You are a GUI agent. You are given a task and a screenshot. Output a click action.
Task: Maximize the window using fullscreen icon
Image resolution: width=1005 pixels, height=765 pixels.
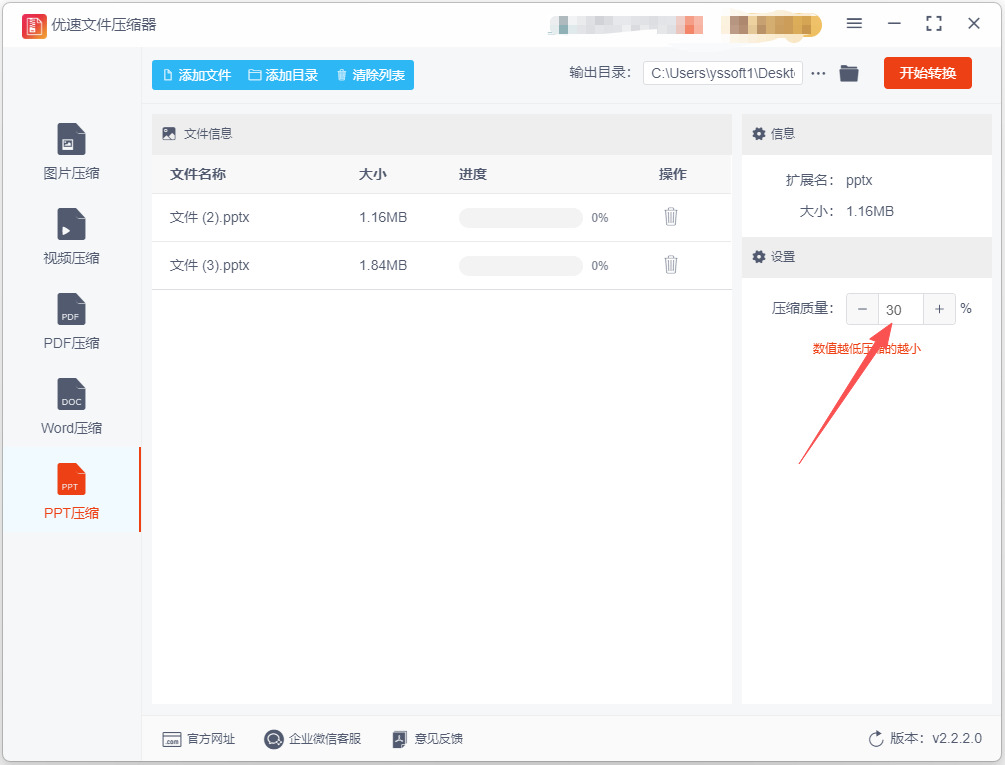pos(934,24)
